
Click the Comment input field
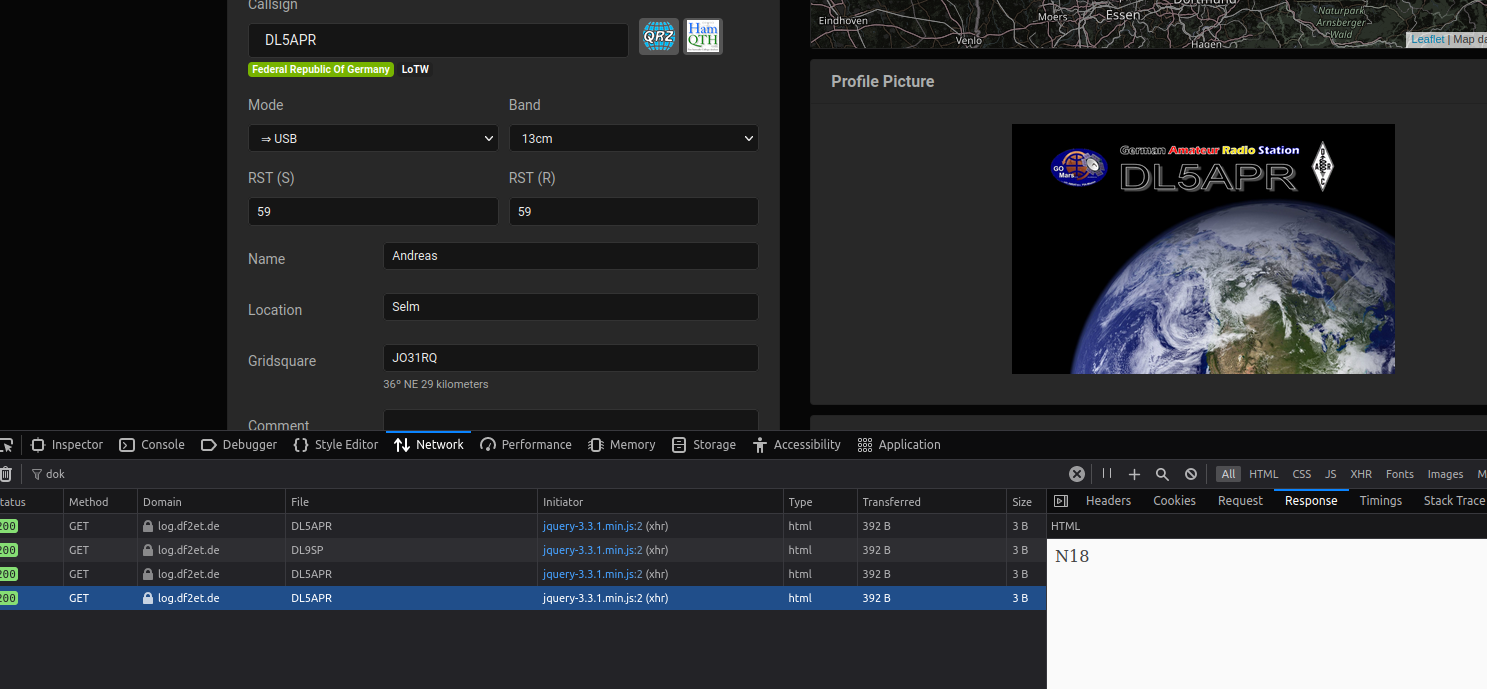tap(570, 421)
